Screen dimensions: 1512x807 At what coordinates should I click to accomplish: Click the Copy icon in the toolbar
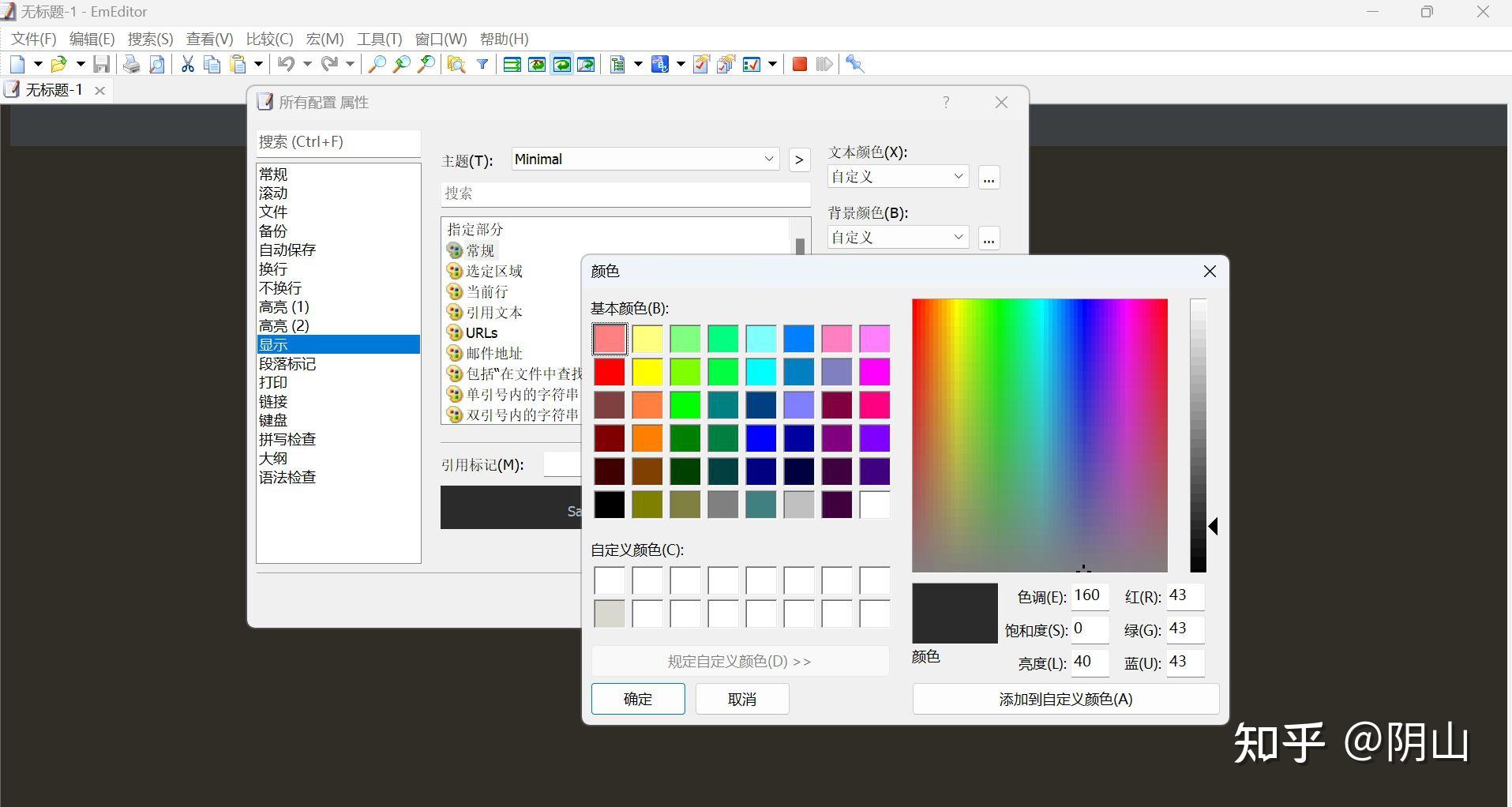coord(212,64)
